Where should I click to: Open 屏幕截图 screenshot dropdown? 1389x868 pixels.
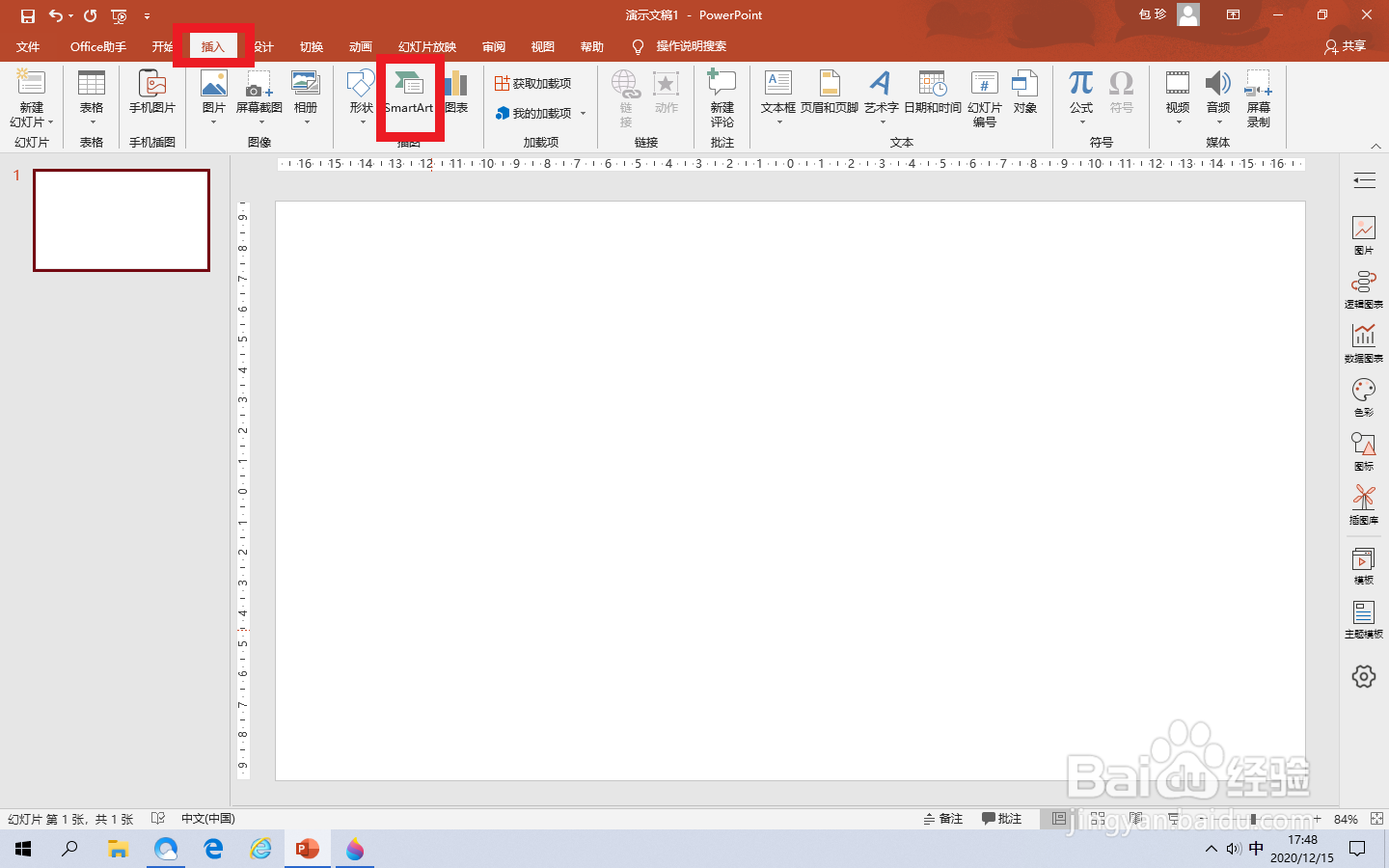click(259, 122)
